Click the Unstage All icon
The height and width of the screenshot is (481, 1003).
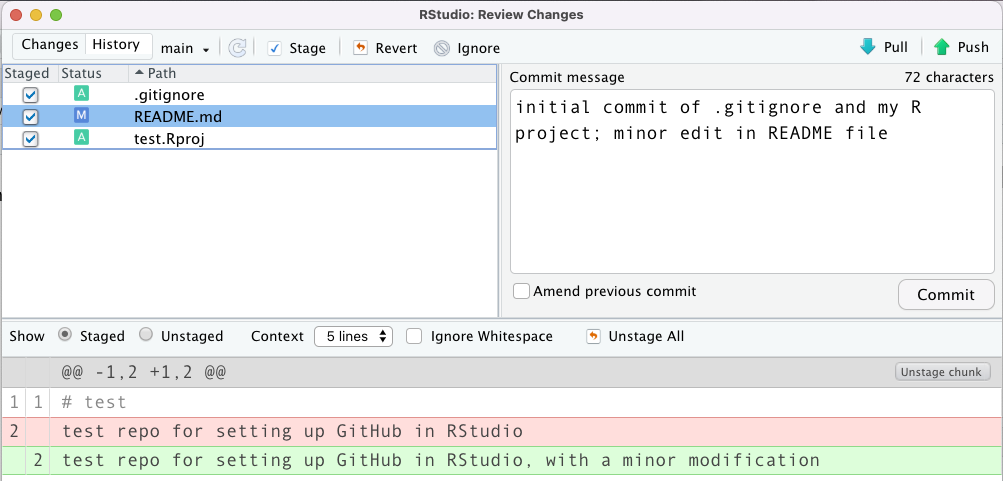[x=594, y=336]
